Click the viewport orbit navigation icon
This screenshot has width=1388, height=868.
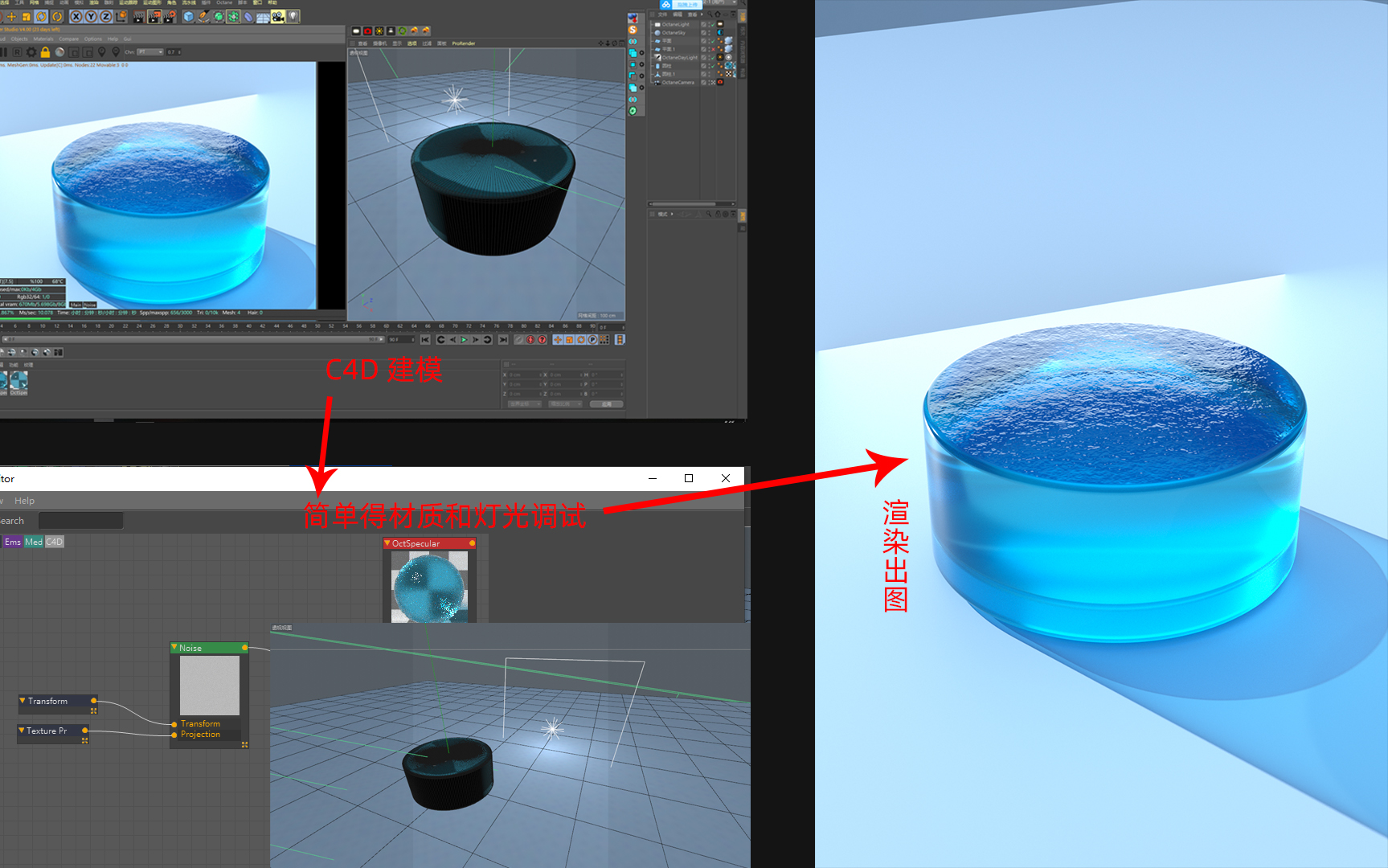[614, 43]
